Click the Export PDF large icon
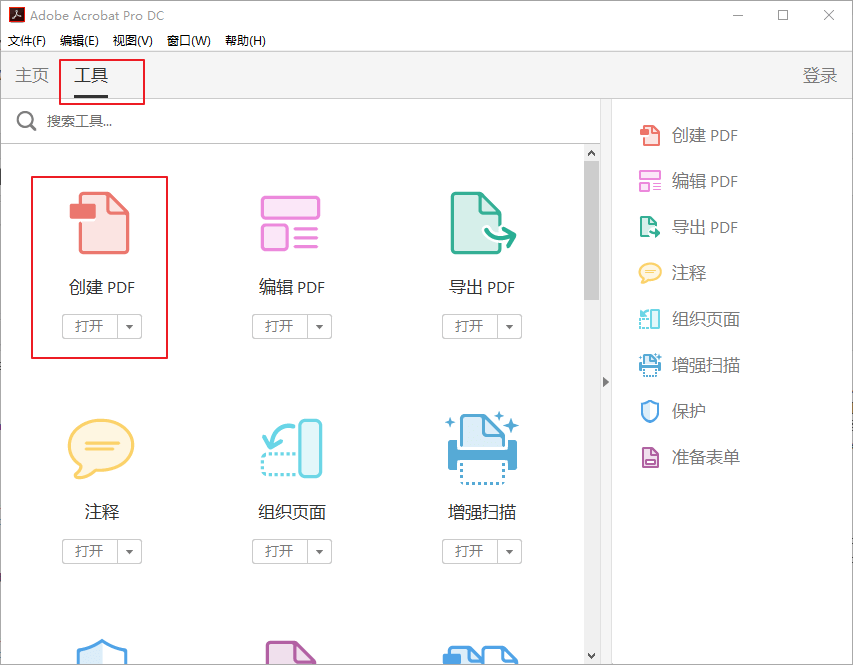 tap(483, 223)
